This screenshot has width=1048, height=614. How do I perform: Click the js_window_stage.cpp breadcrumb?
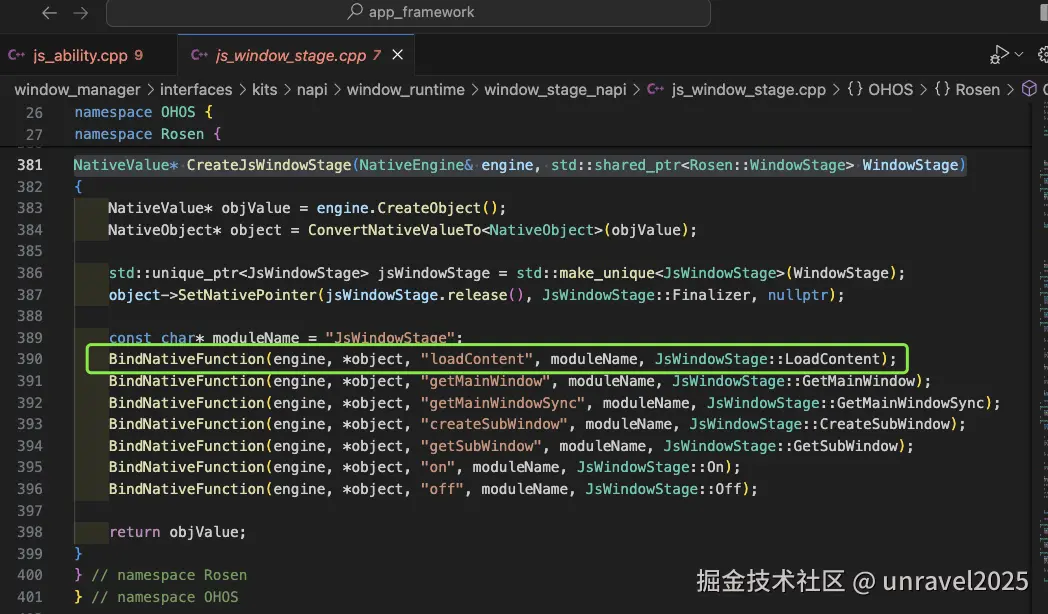[x=749, y=90]
